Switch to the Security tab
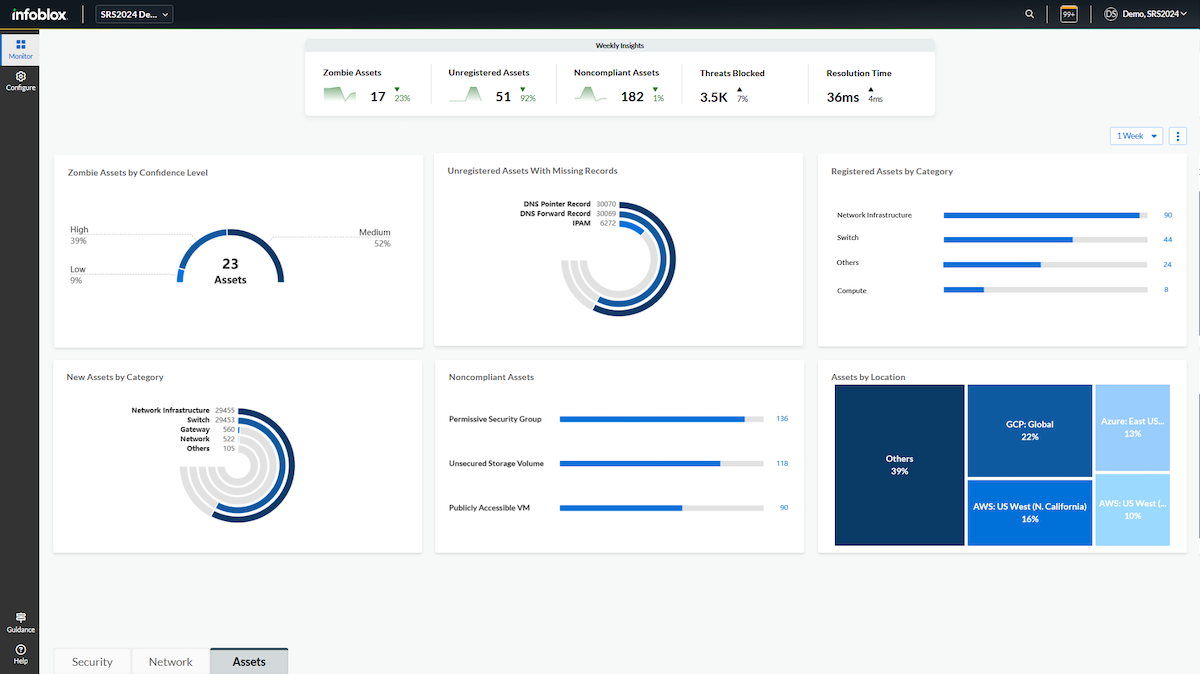 click(x=92, y=661)
